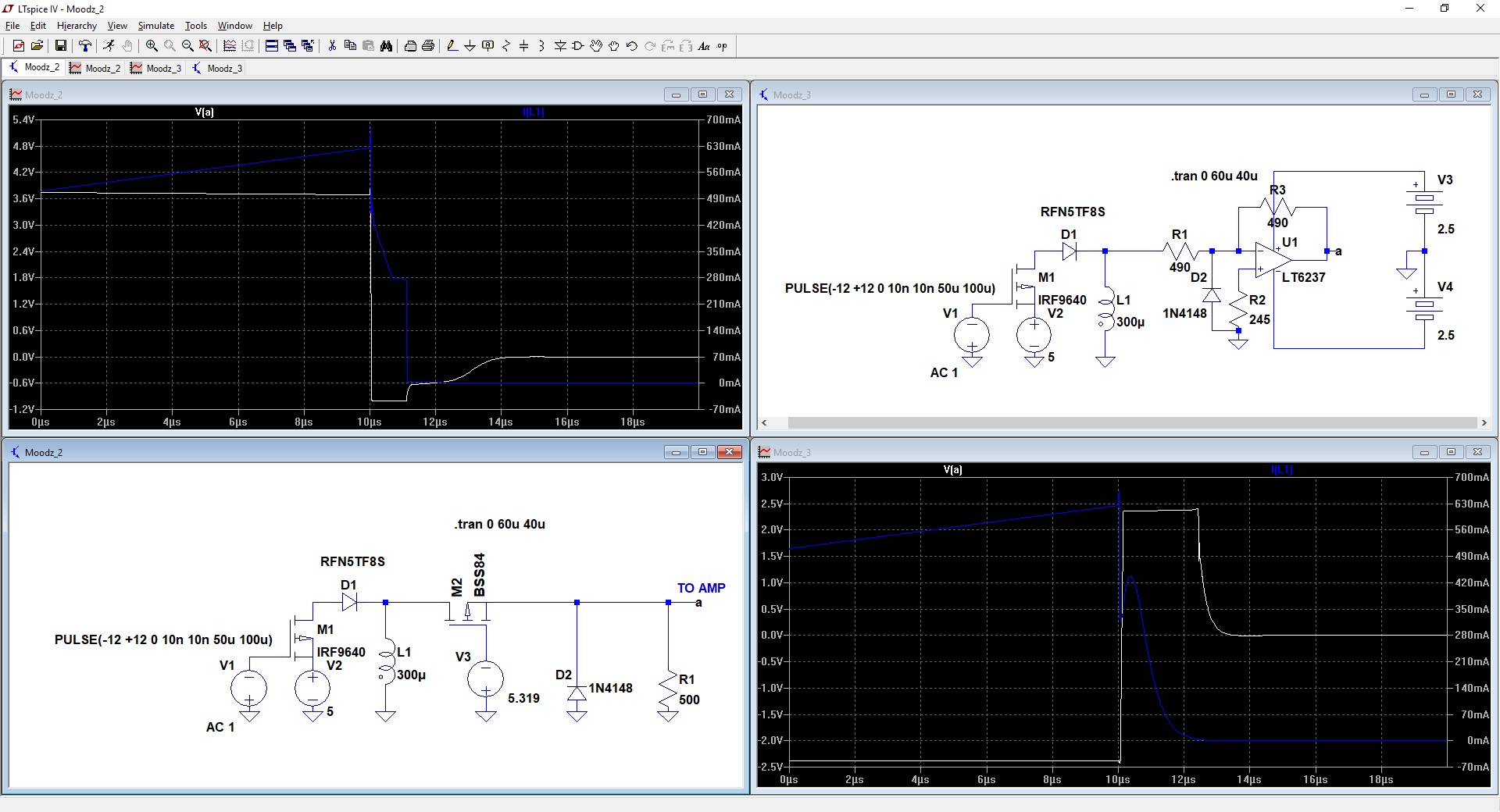
Task: Click the V(a) trace label in Moodz_2 plot
Action: (204, 112)
